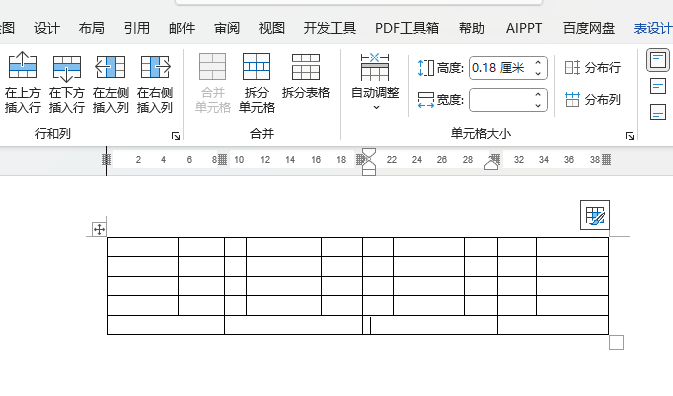Switch to the 引用 tab

[x=136, y=28]
